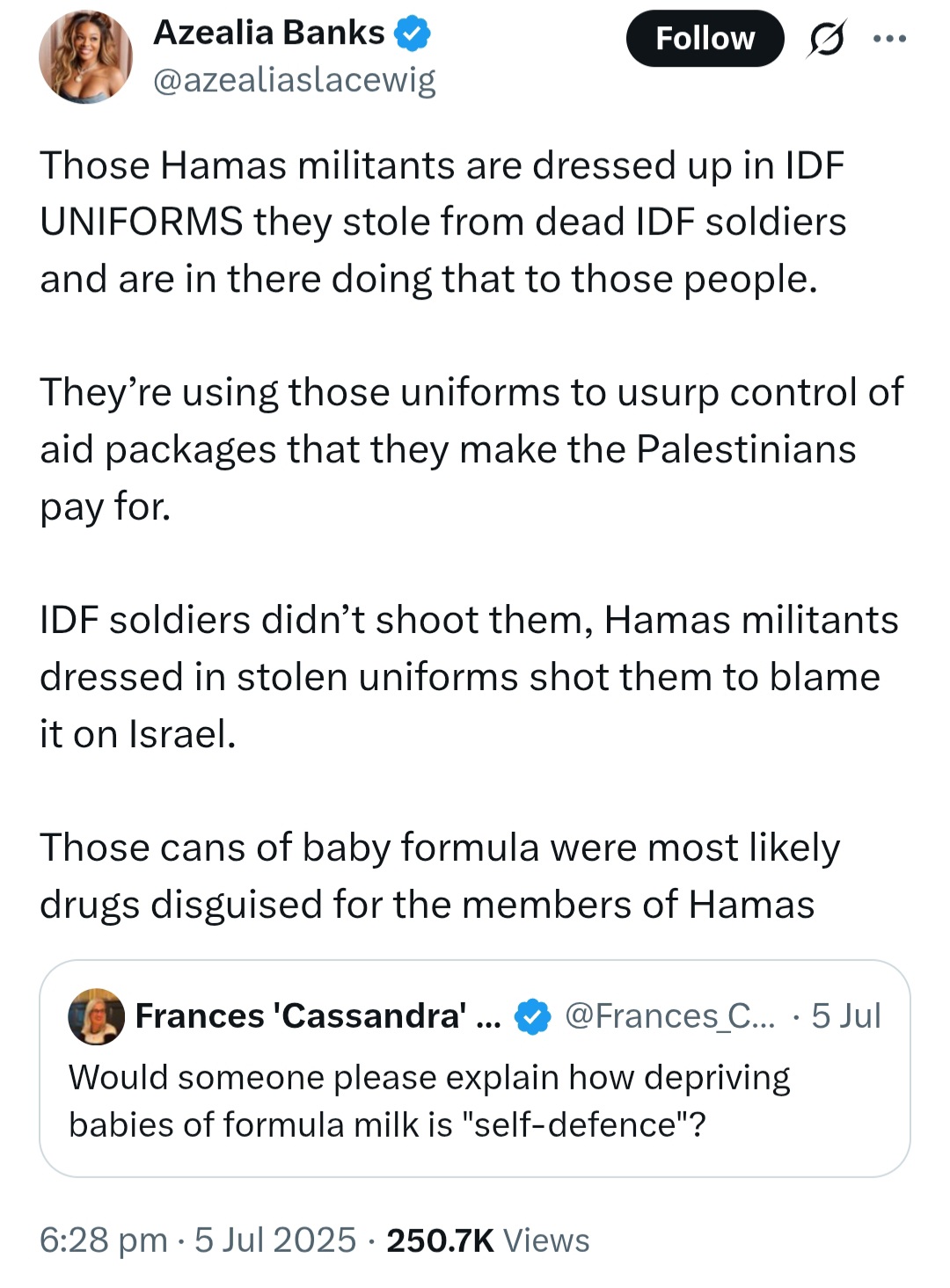Open the Frances 'Cassandra' name in quote
Viewport: 950px width, 1288px height.
coord(318,1016)
